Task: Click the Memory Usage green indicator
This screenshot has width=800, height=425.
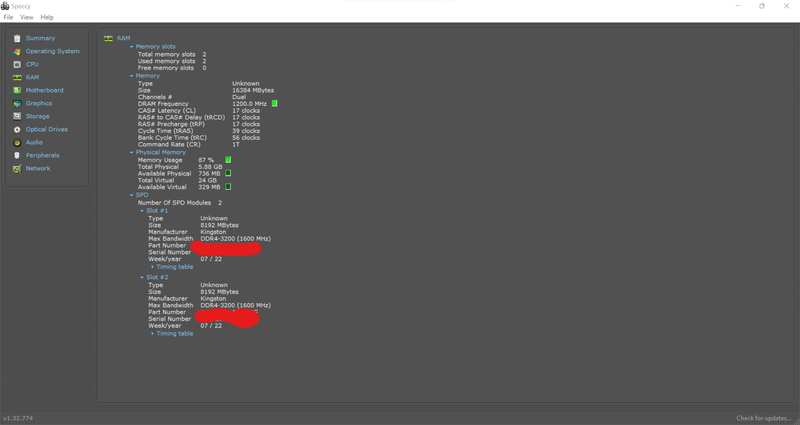Action: pyautogui.click(x=228, y=160)
